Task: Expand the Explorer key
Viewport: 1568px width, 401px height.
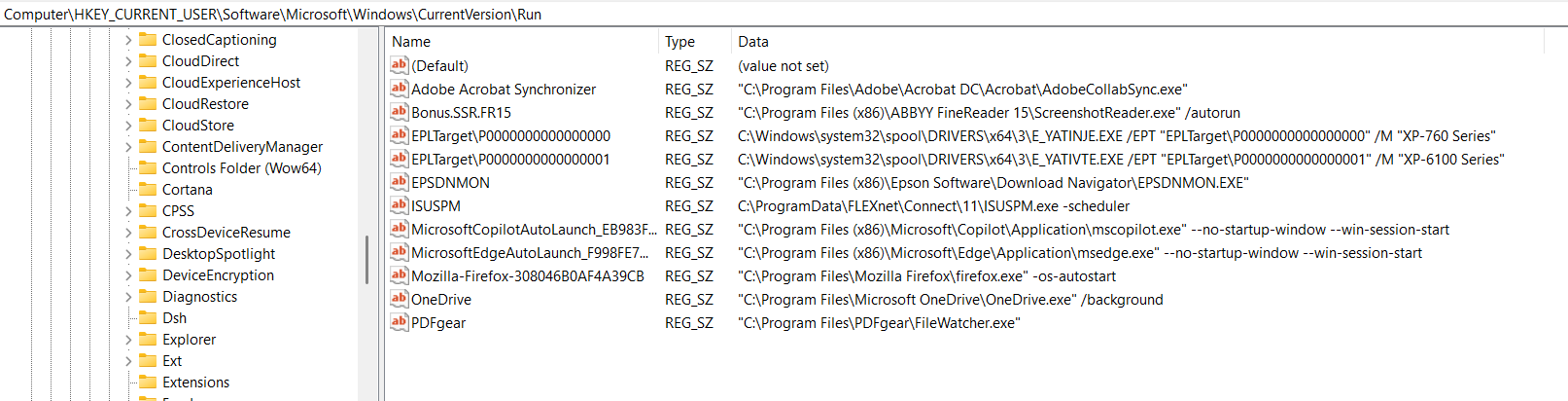Action: 128,340
